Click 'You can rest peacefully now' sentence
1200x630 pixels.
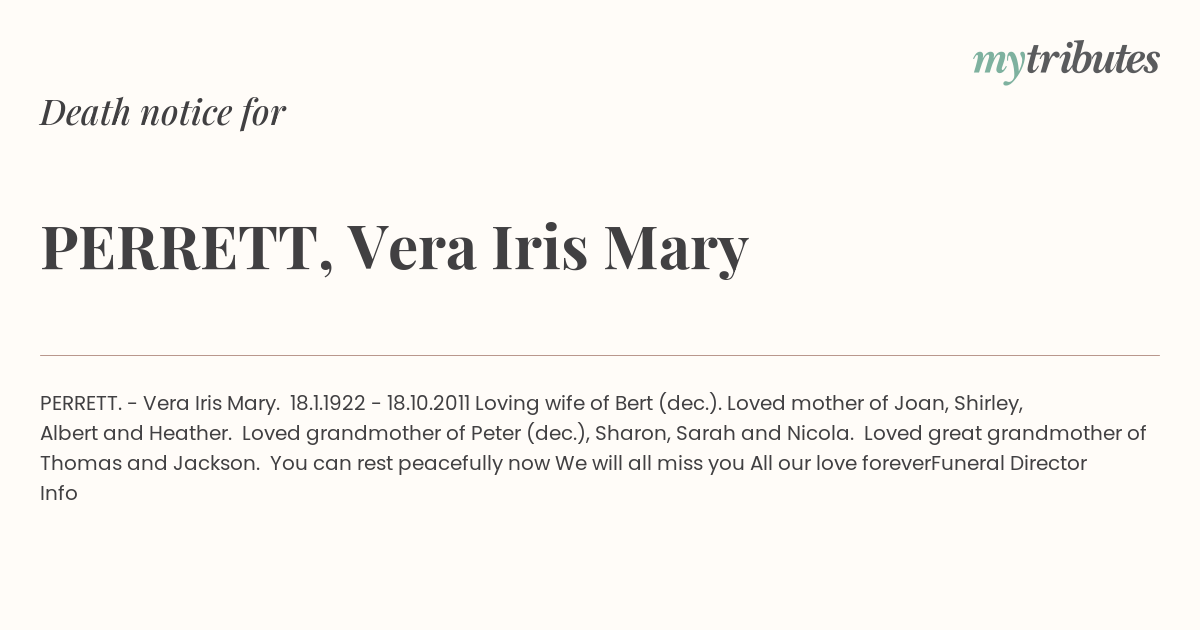(x=410, y=463)
